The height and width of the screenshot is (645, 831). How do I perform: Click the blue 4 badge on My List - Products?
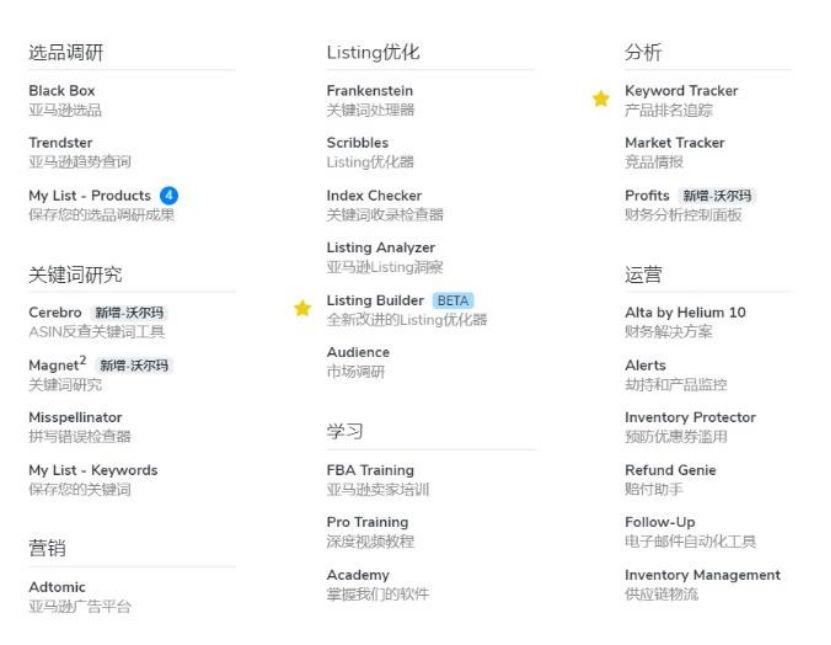[169, 196]
